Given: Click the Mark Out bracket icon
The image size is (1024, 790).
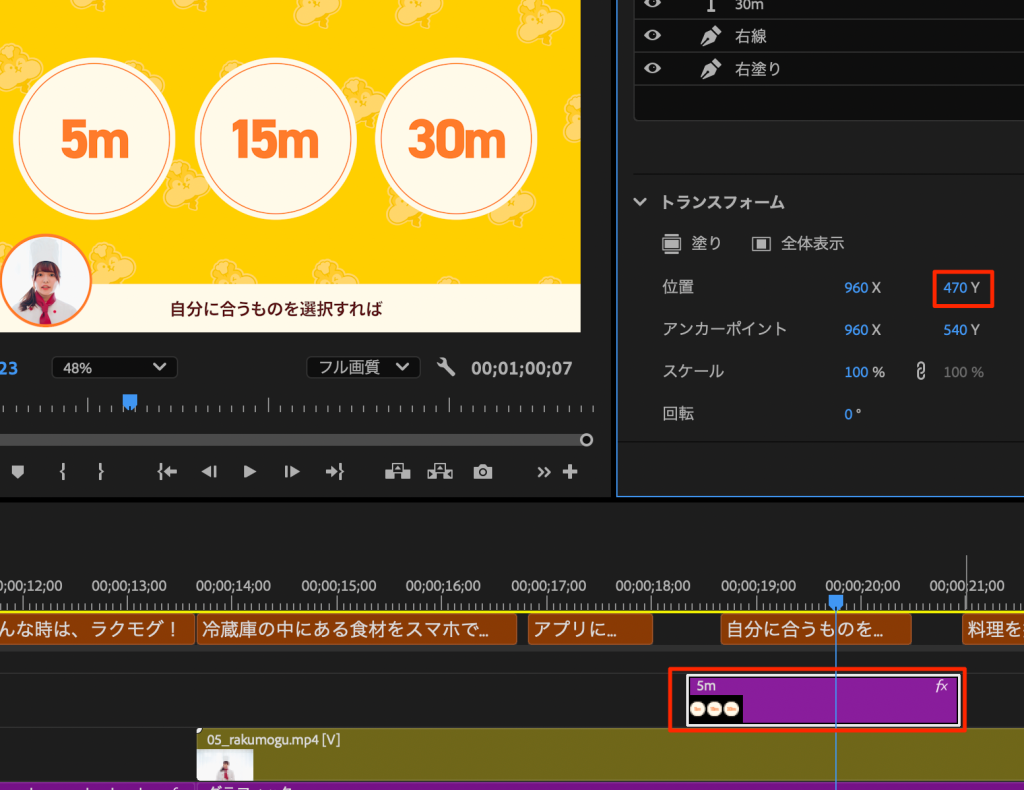Looking at the screenshot, I should pyautogui.click(x=100, y=471).
